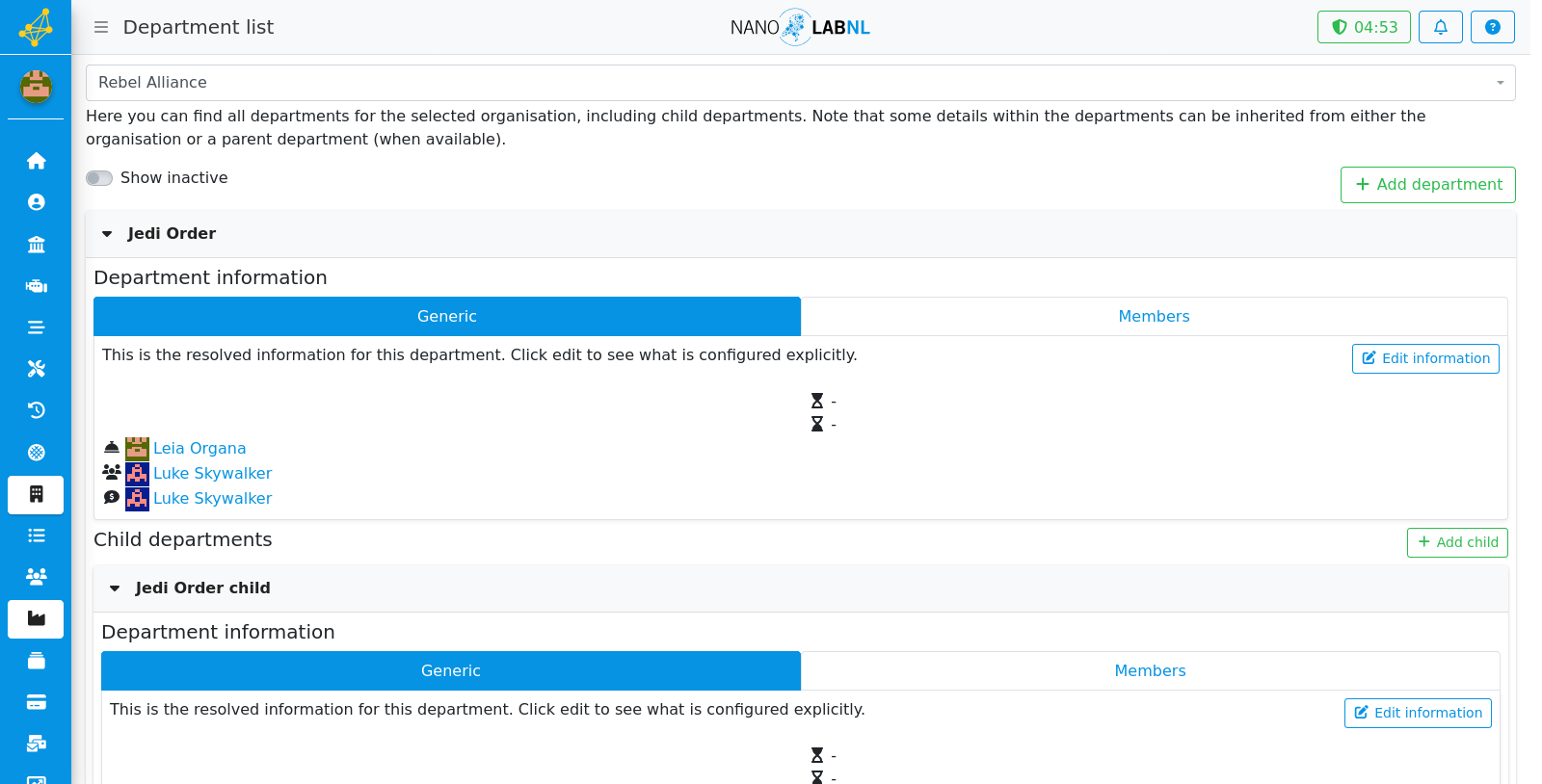Click the Add child button

[1457, 542]
